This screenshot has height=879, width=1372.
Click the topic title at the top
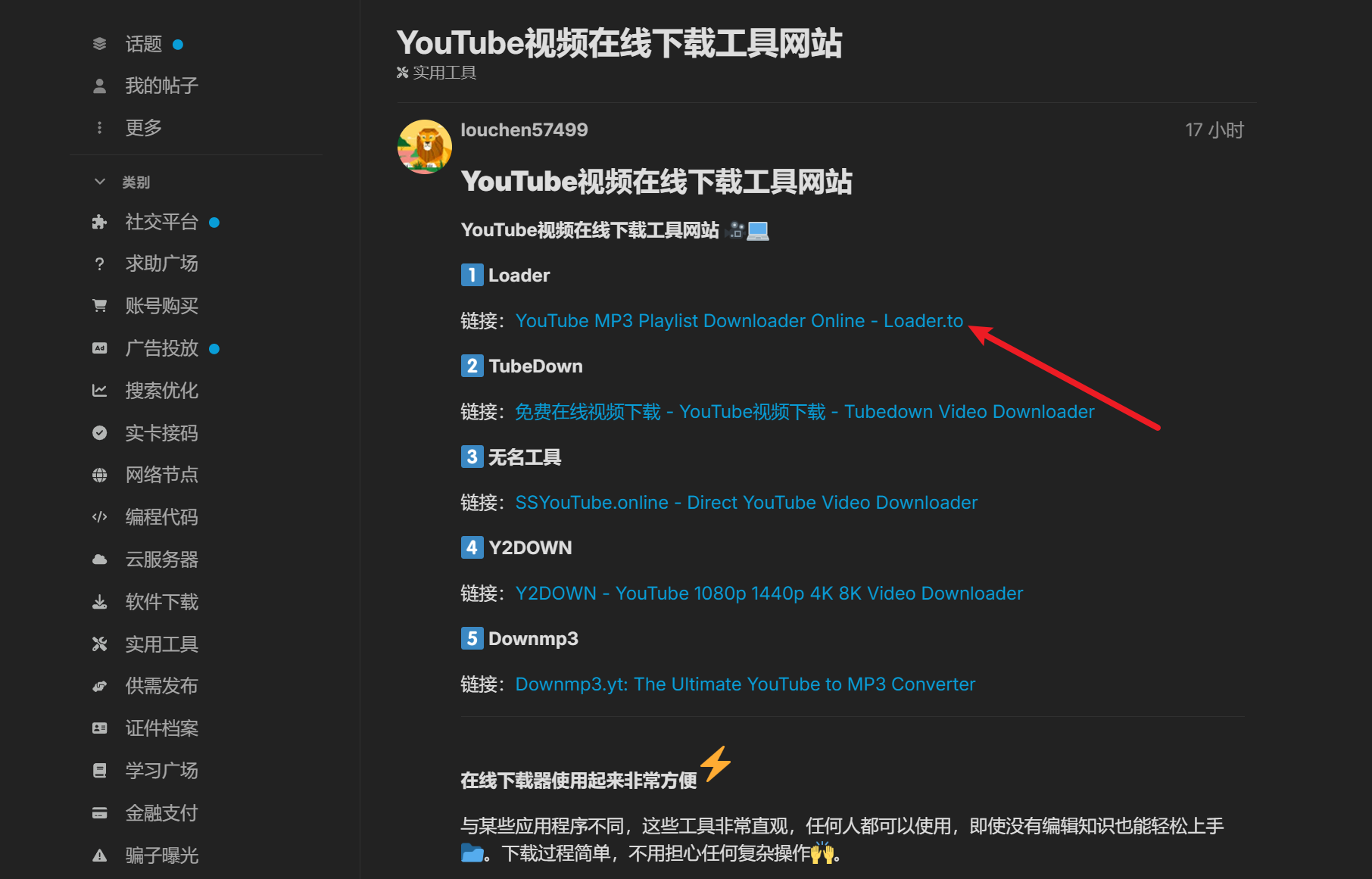tap(619, 43)
